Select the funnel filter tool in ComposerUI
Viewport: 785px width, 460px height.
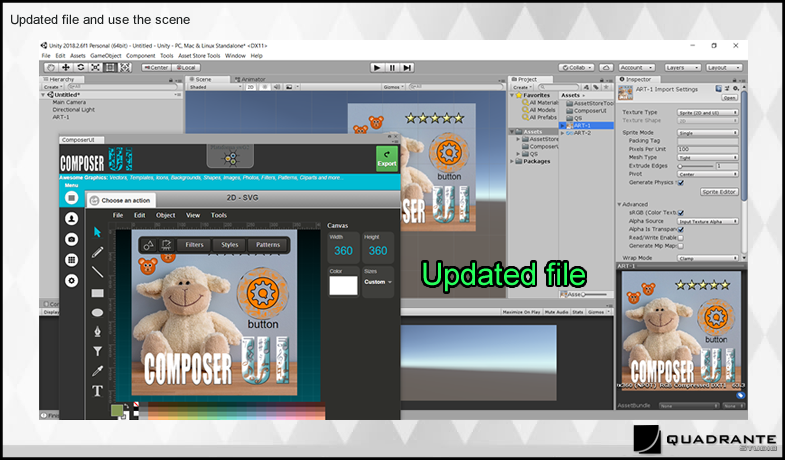pyautogui.click(x=97, y=351)
